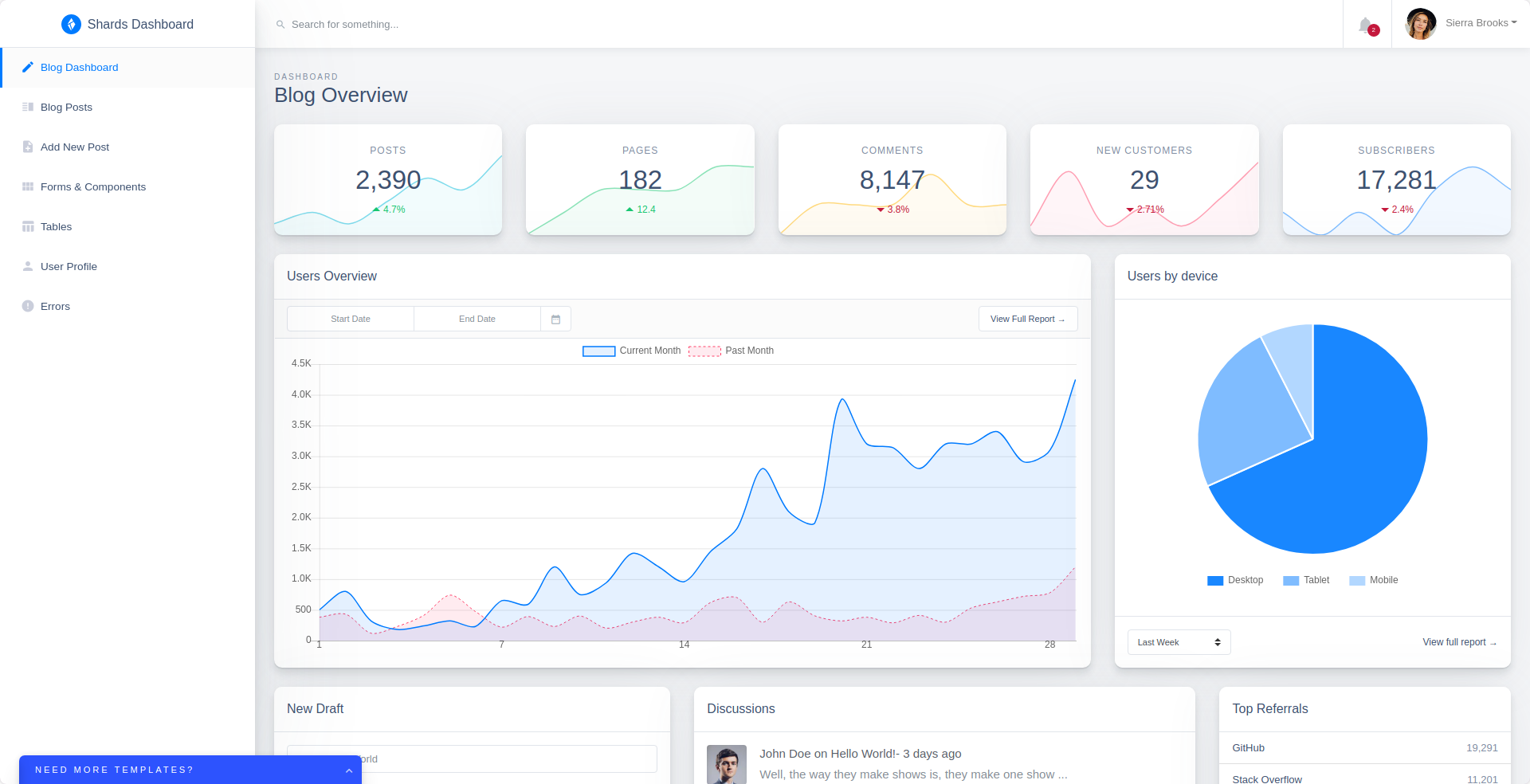Click the Tables sidebar icon
The width and height of the screenshot is (1530, 784).
coord(28,226)
